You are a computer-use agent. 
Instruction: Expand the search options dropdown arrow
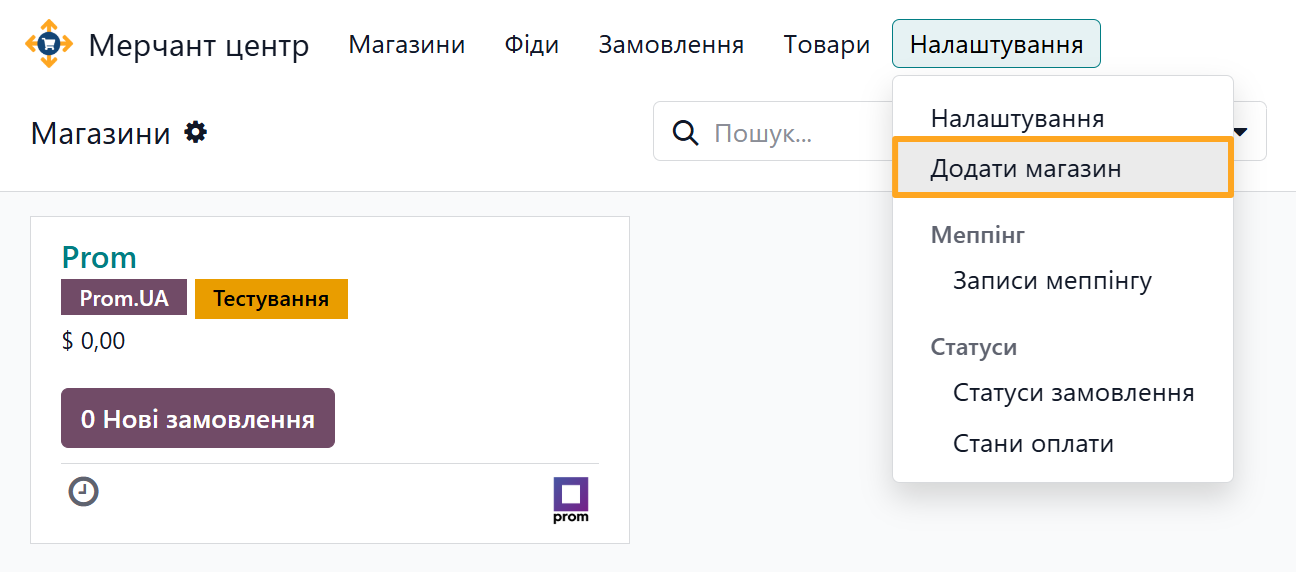pyautogui.click(x=1241, y=132)
